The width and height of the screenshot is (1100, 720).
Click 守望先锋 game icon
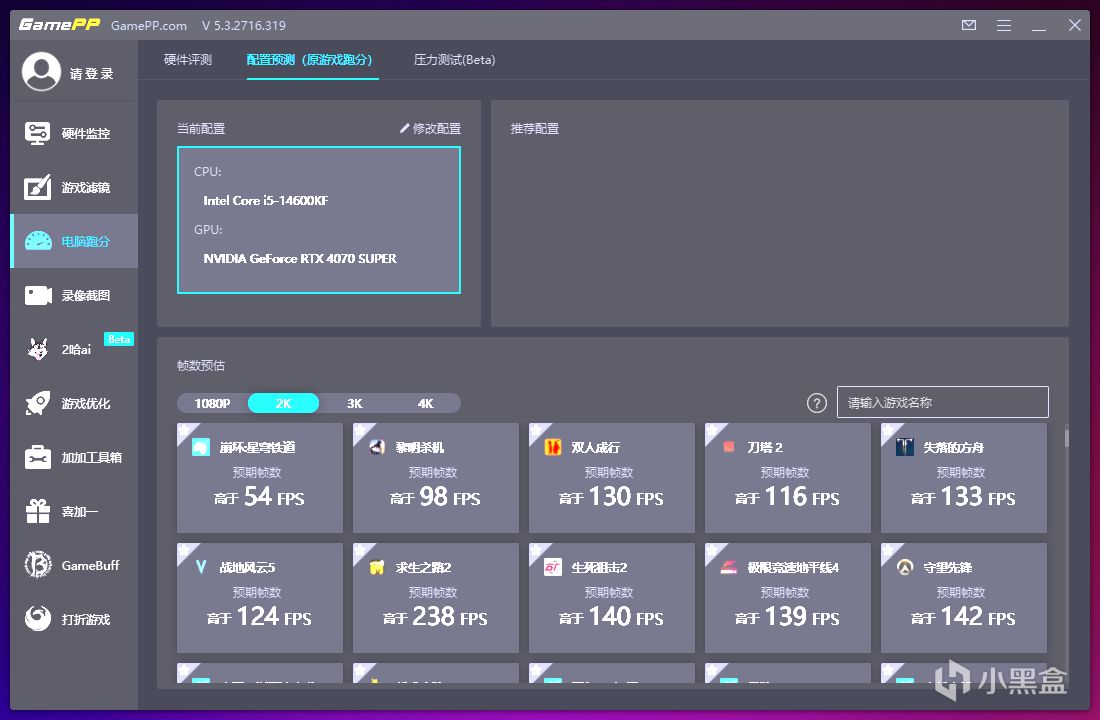coord(905,567)
